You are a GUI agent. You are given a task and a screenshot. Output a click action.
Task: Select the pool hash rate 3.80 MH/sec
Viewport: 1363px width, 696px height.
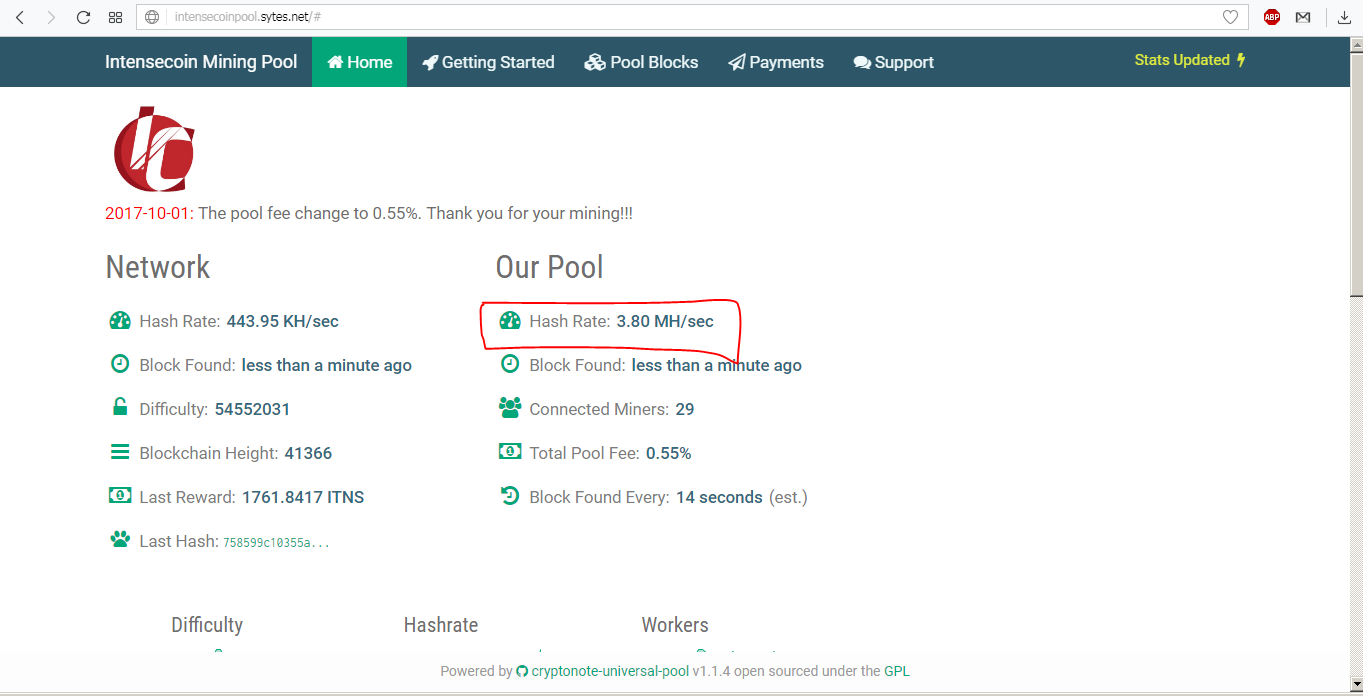(x=665, y=321)
